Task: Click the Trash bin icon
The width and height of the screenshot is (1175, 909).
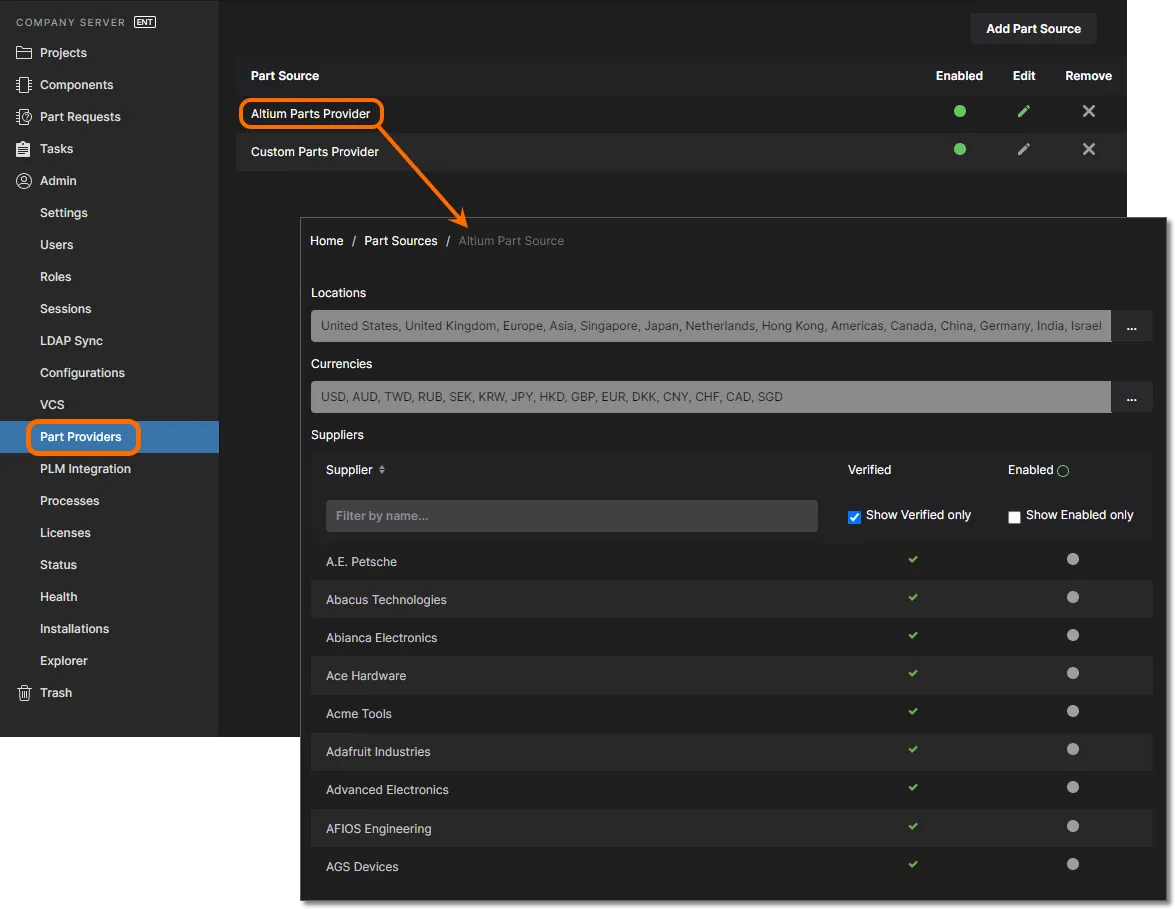Action: [x=24, y=692]
